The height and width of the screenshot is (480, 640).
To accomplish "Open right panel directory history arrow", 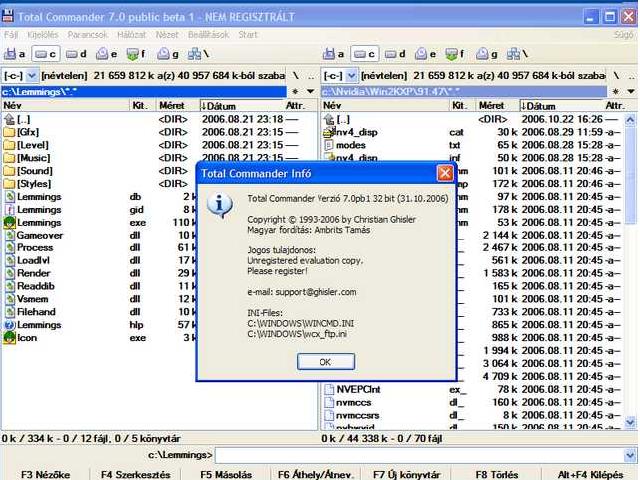I will point(631,91).
